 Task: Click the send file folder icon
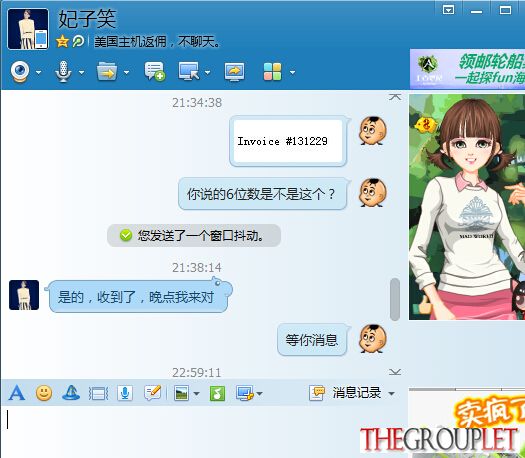107,71
